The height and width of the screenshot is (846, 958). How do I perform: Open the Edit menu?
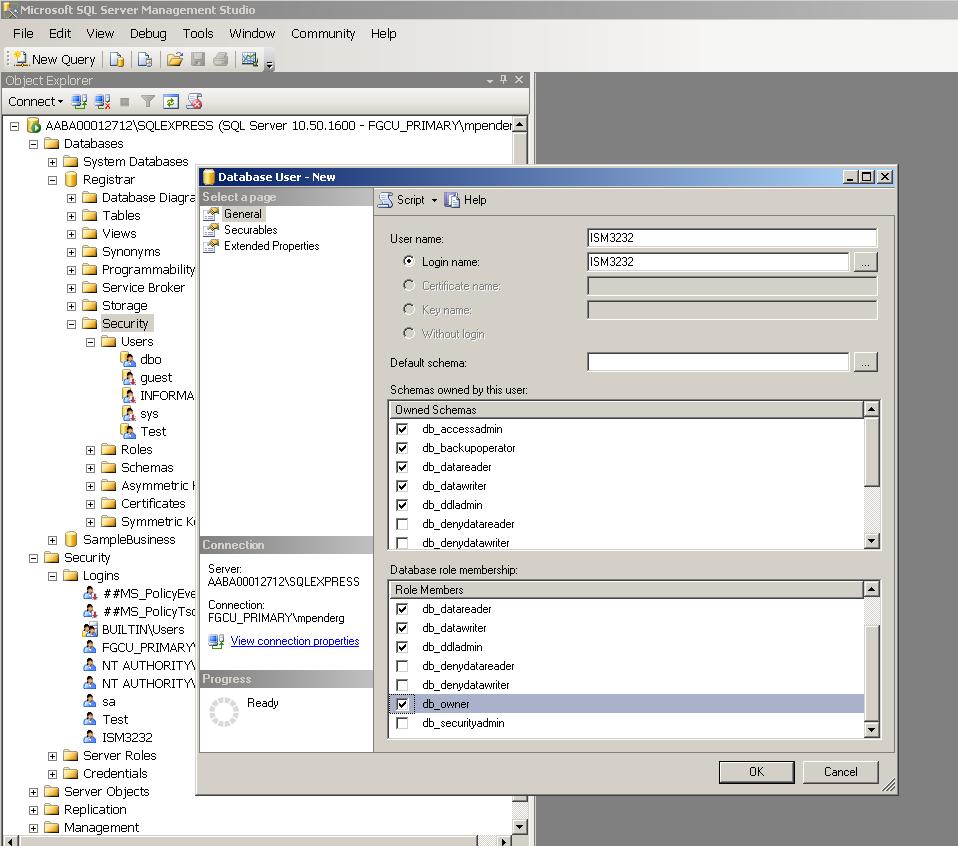click(60, 34)
